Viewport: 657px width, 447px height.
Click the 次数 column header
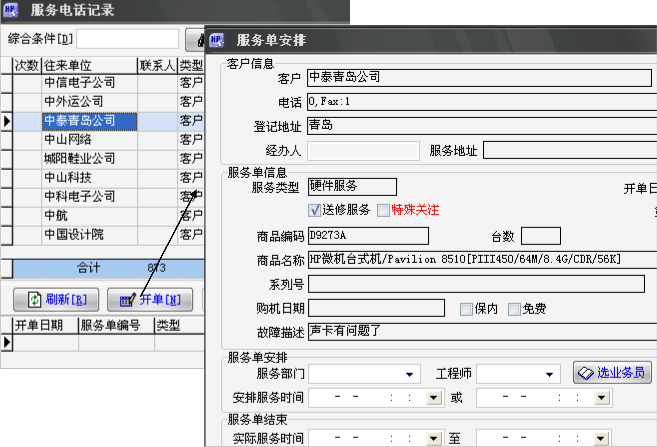coord(27,65)
